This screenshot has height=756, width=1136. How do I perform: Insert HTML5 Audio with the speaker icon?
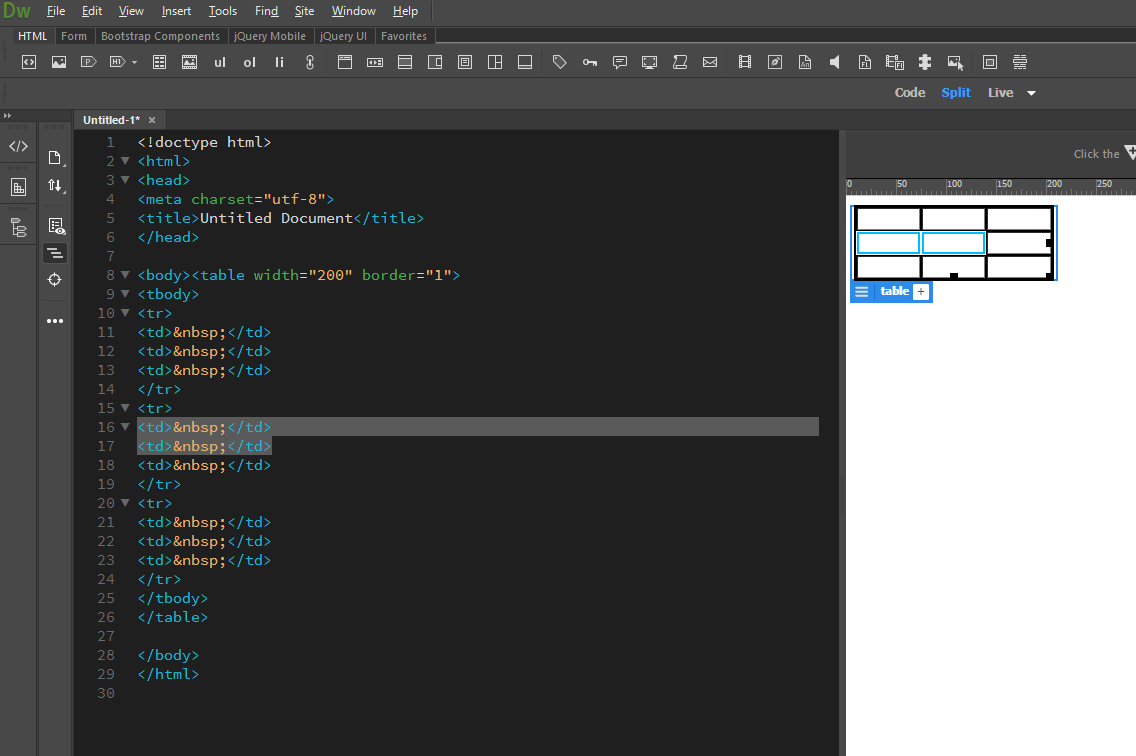pyautogui.click(x=835, y=61)
